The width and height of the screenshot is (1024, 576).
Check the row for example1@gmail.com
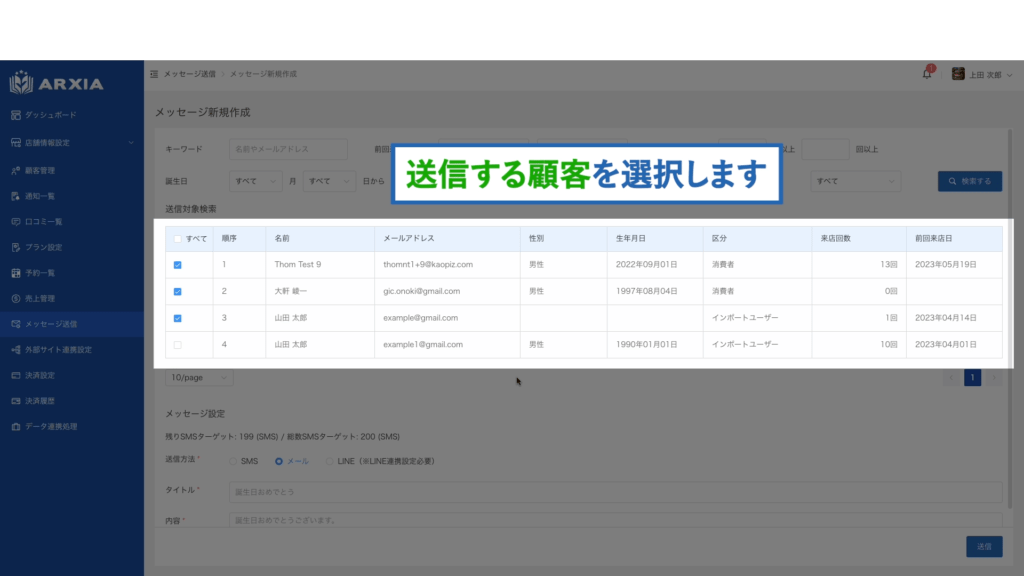coord(178,344)
